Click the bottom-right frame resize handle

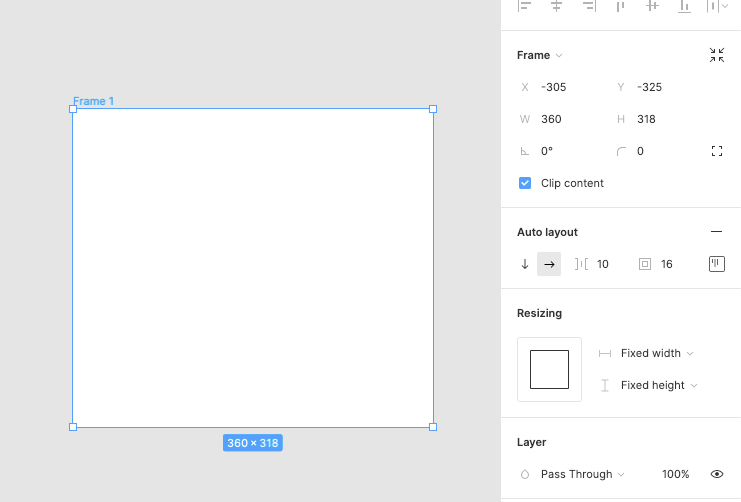(433, 427)
